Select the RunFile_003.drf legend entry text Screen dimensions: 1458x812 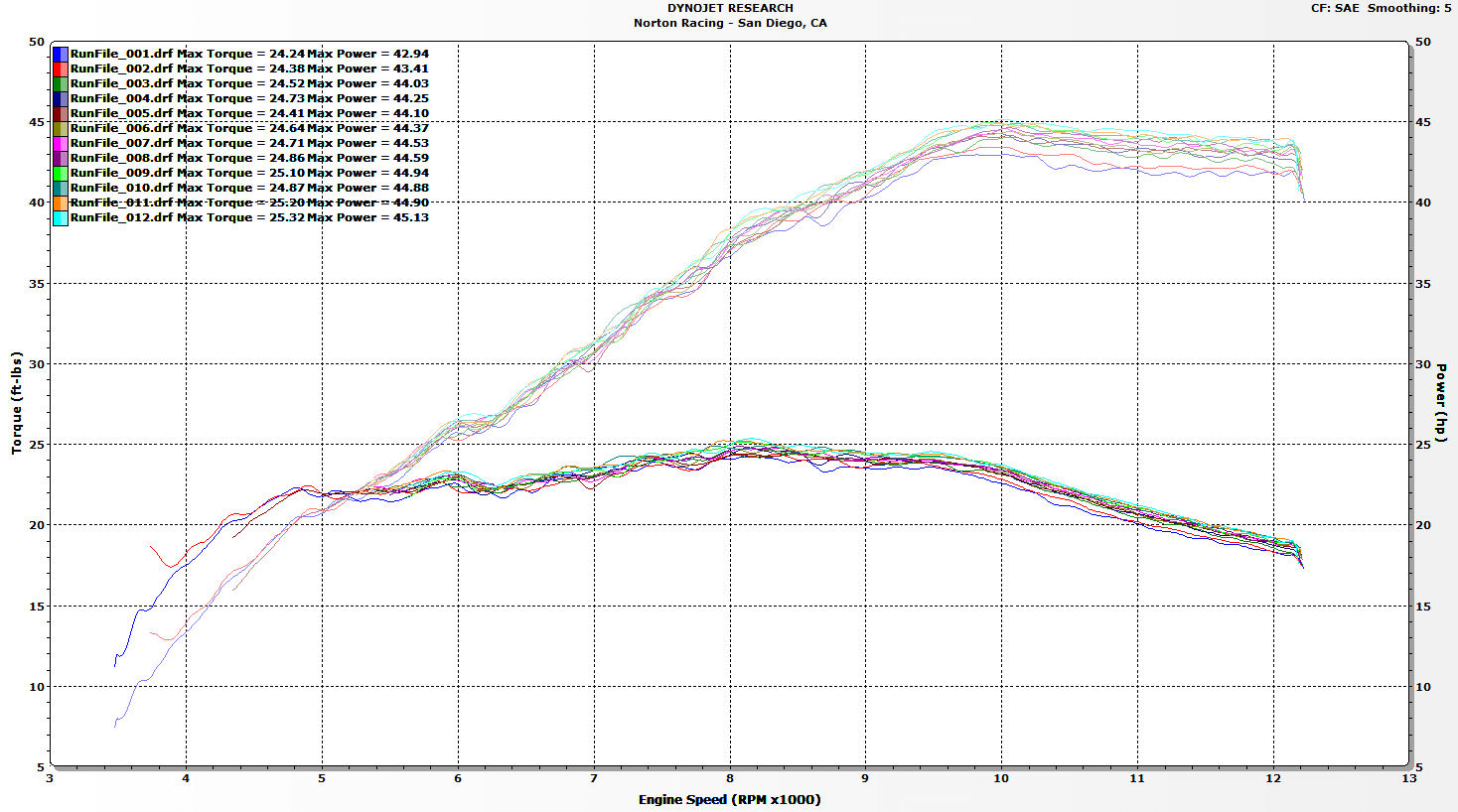tap(249, 83)
